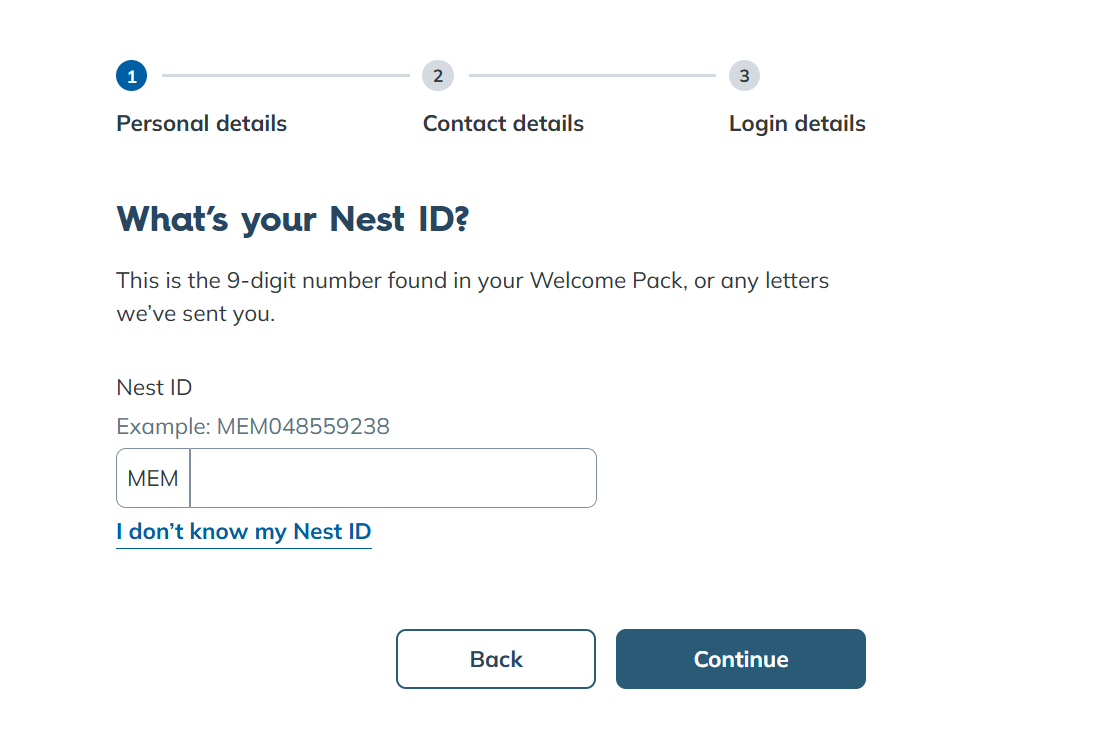The image size is (1103, 746).
Task: Select the step 2 circle indicator
Action: (438, 75)
